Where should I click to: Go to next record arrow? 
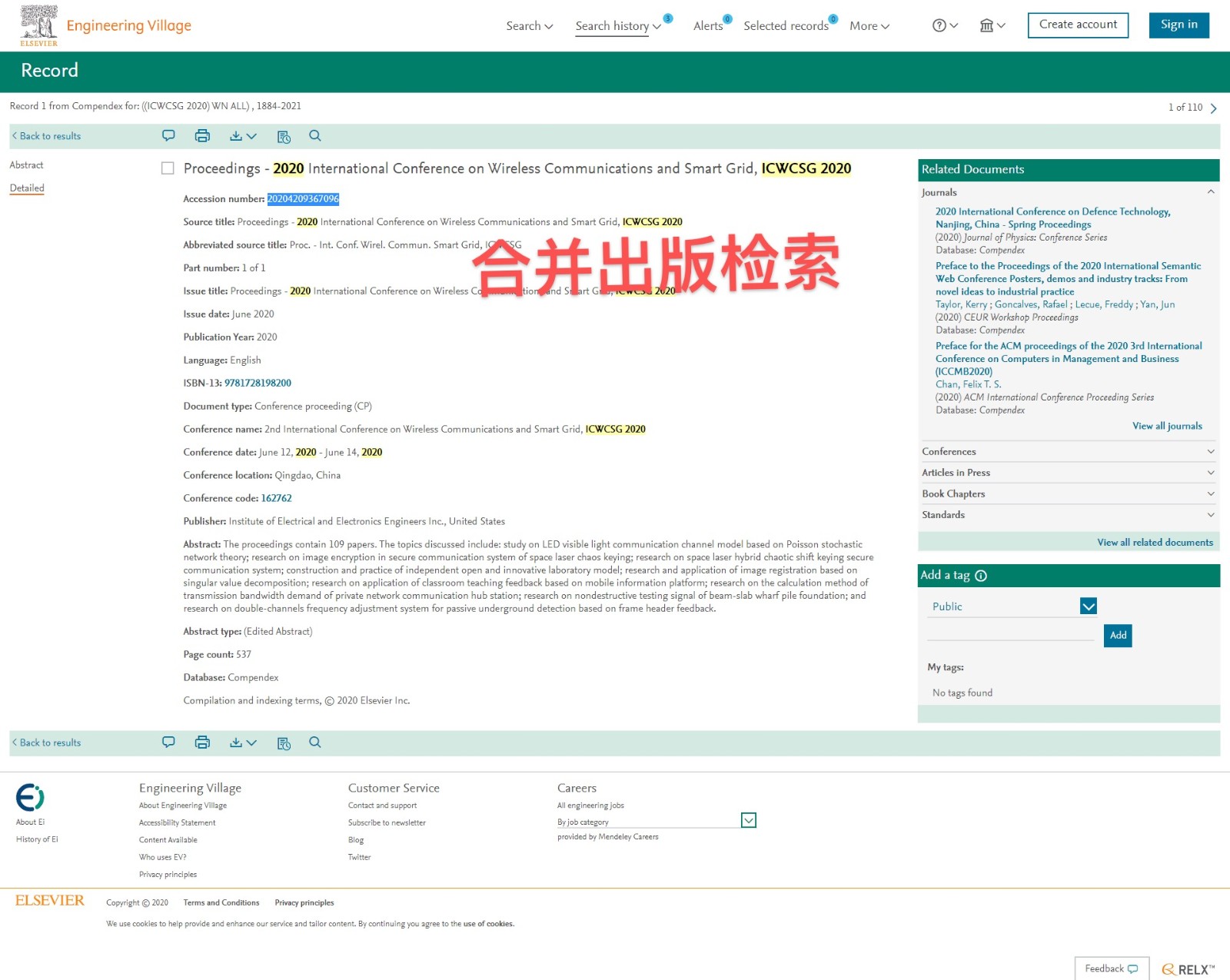(x=1214, y=108)
